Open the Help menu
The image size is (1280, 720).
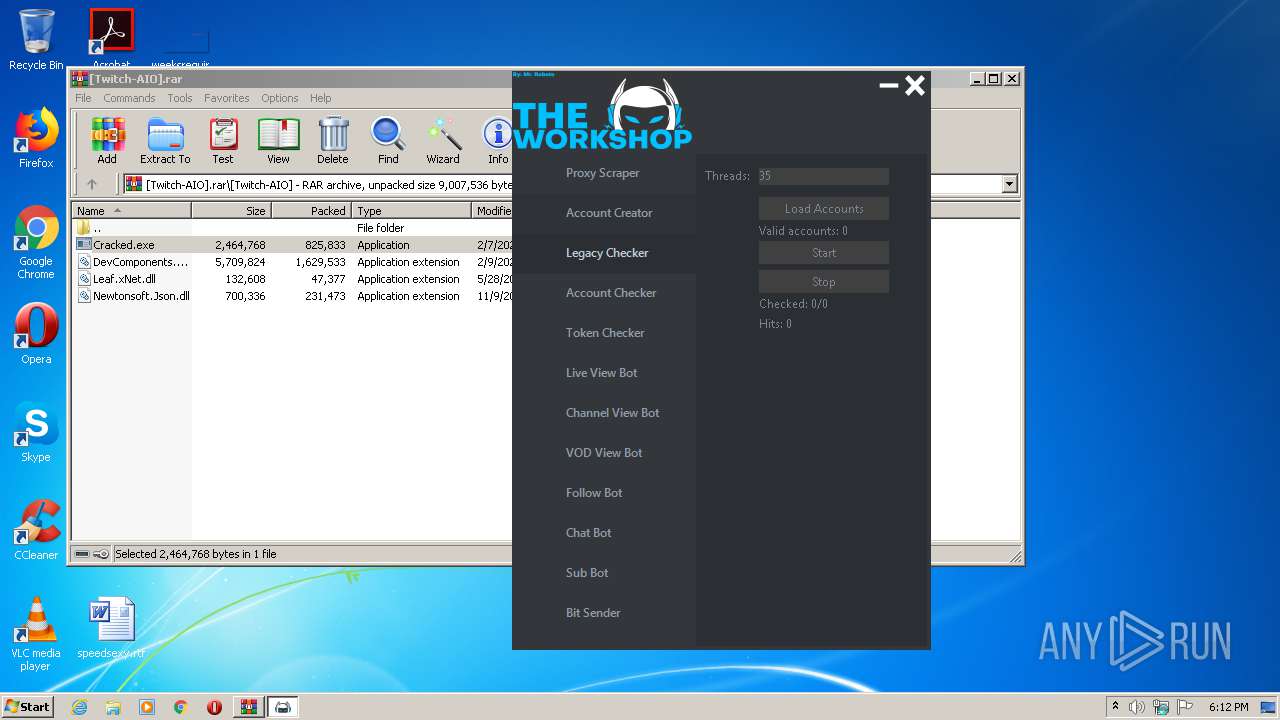point(321,98)
